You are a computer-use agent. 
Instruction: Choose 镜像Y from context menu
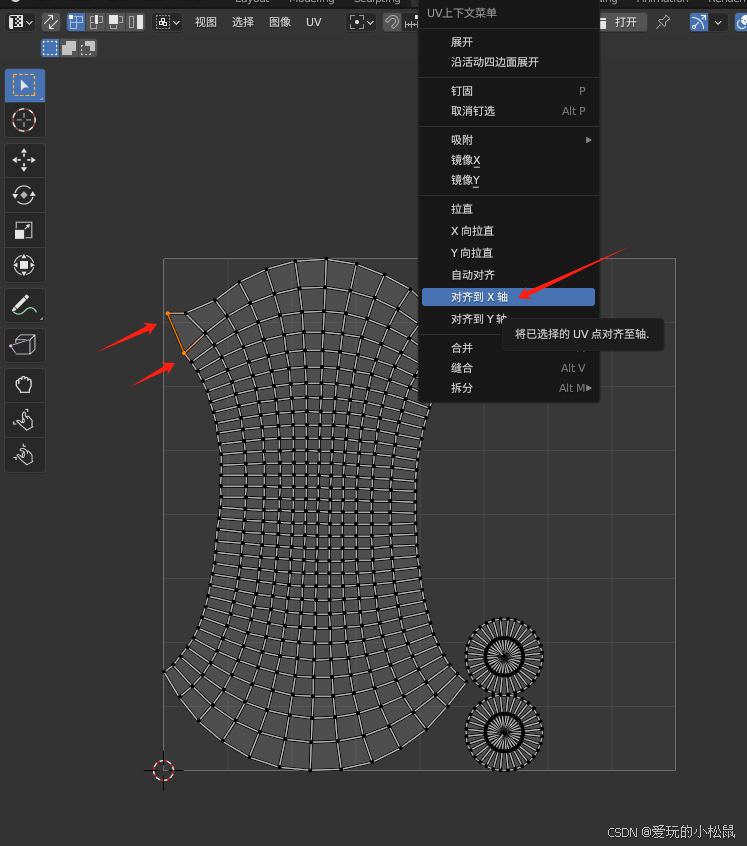[508, 180]
